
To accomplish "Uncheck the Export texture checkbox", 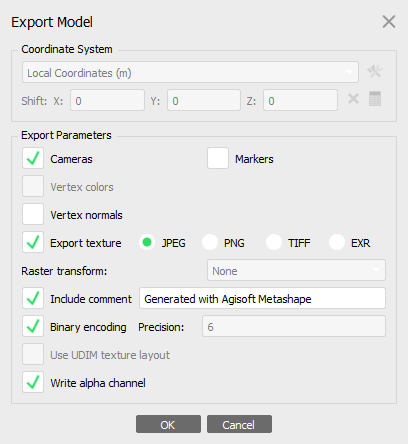I will [33, 242].
